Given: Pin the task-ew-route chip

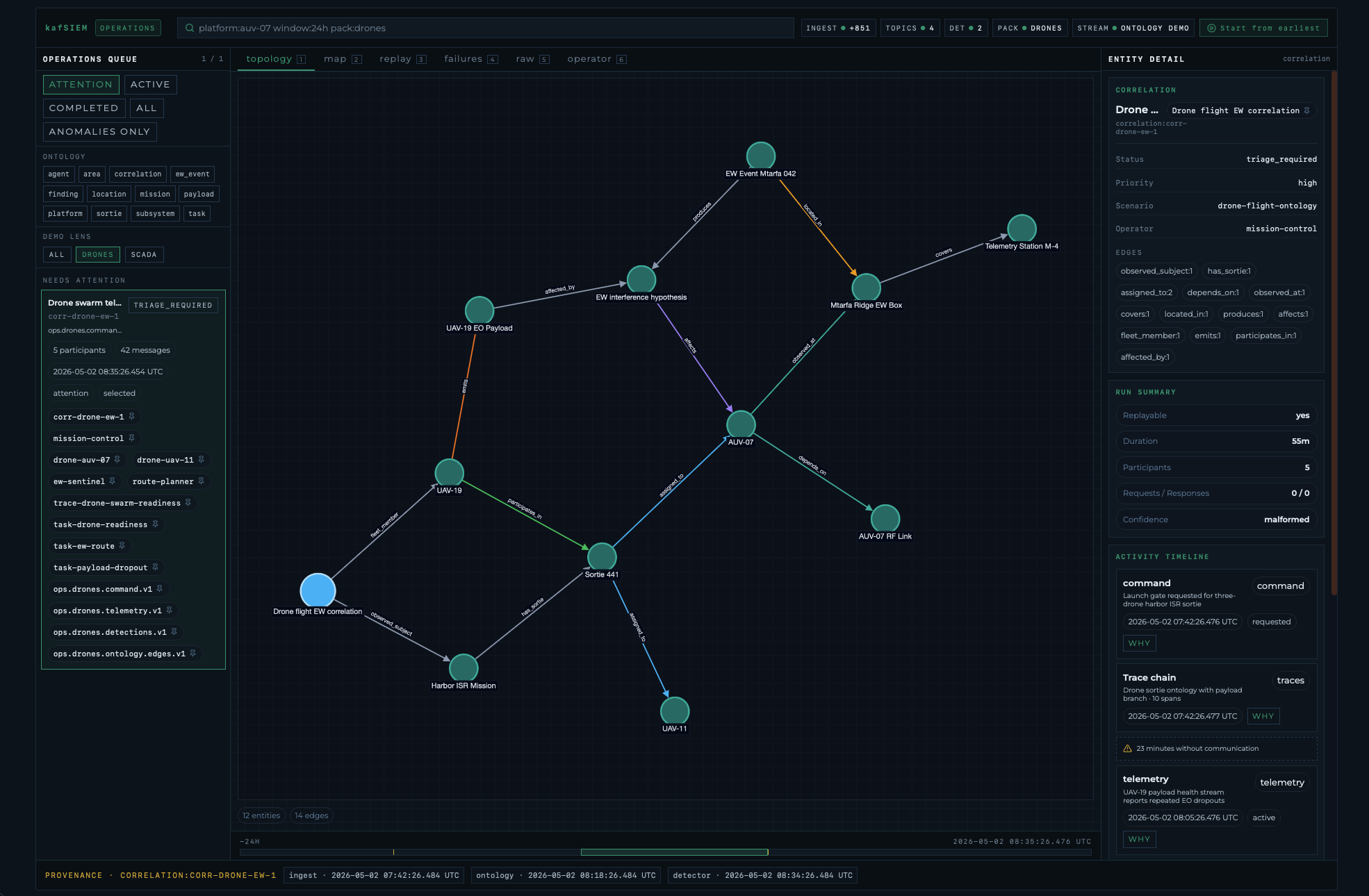Looking at the screenshot, I should (x=122, y=546).
